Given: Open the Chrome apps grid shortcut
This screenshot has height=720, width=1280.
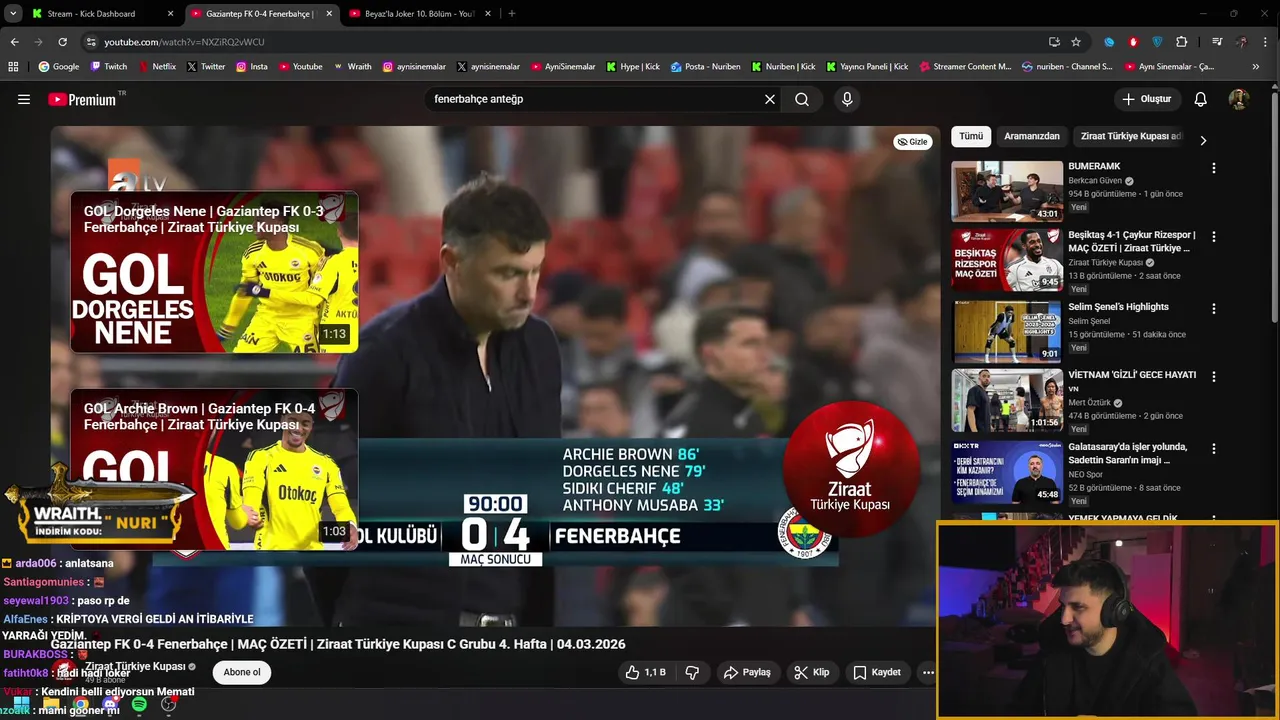Looking at the screenshot, I should (x=13, y=67).
